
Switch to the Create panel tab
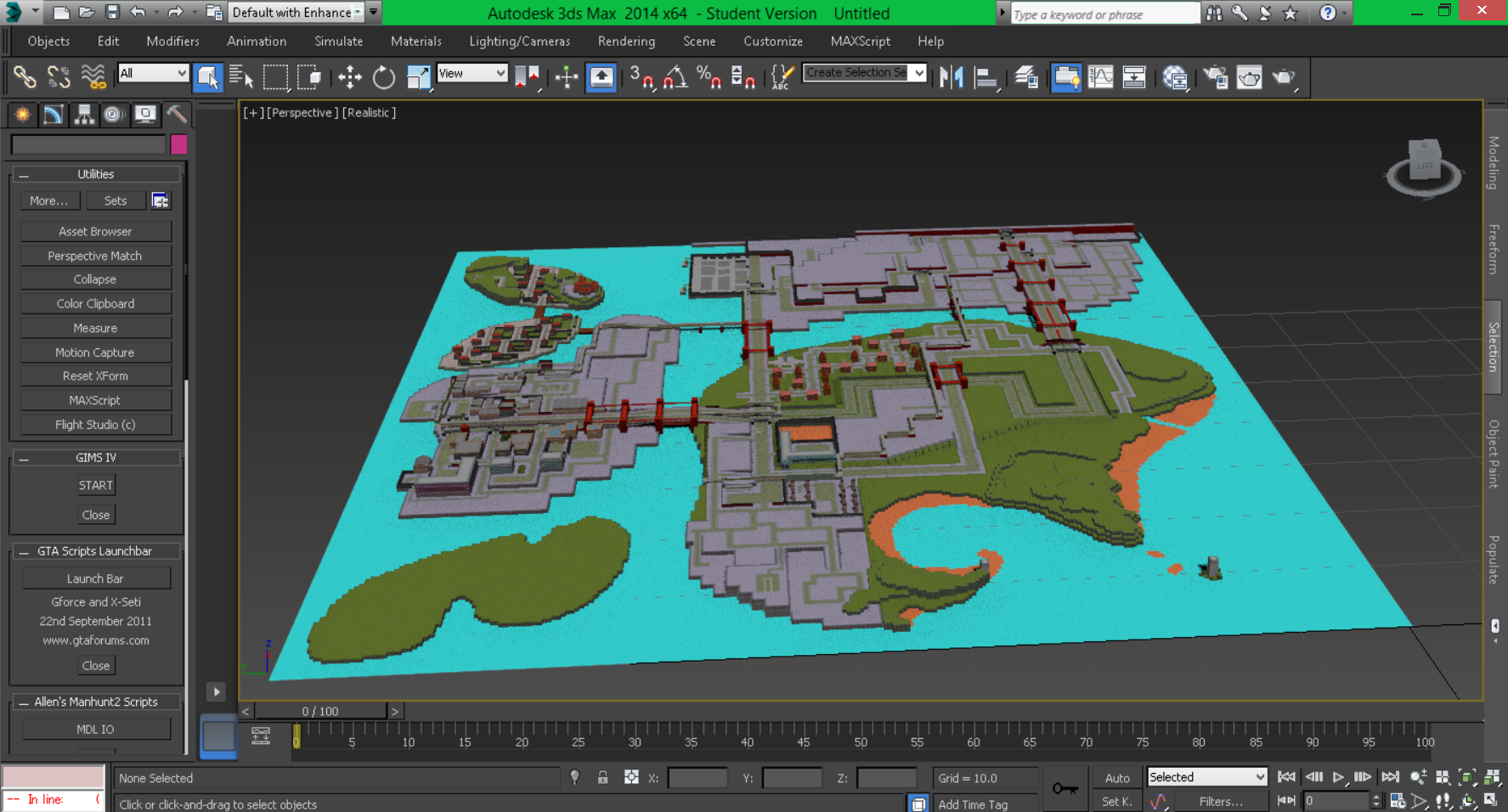click(22, 114)
